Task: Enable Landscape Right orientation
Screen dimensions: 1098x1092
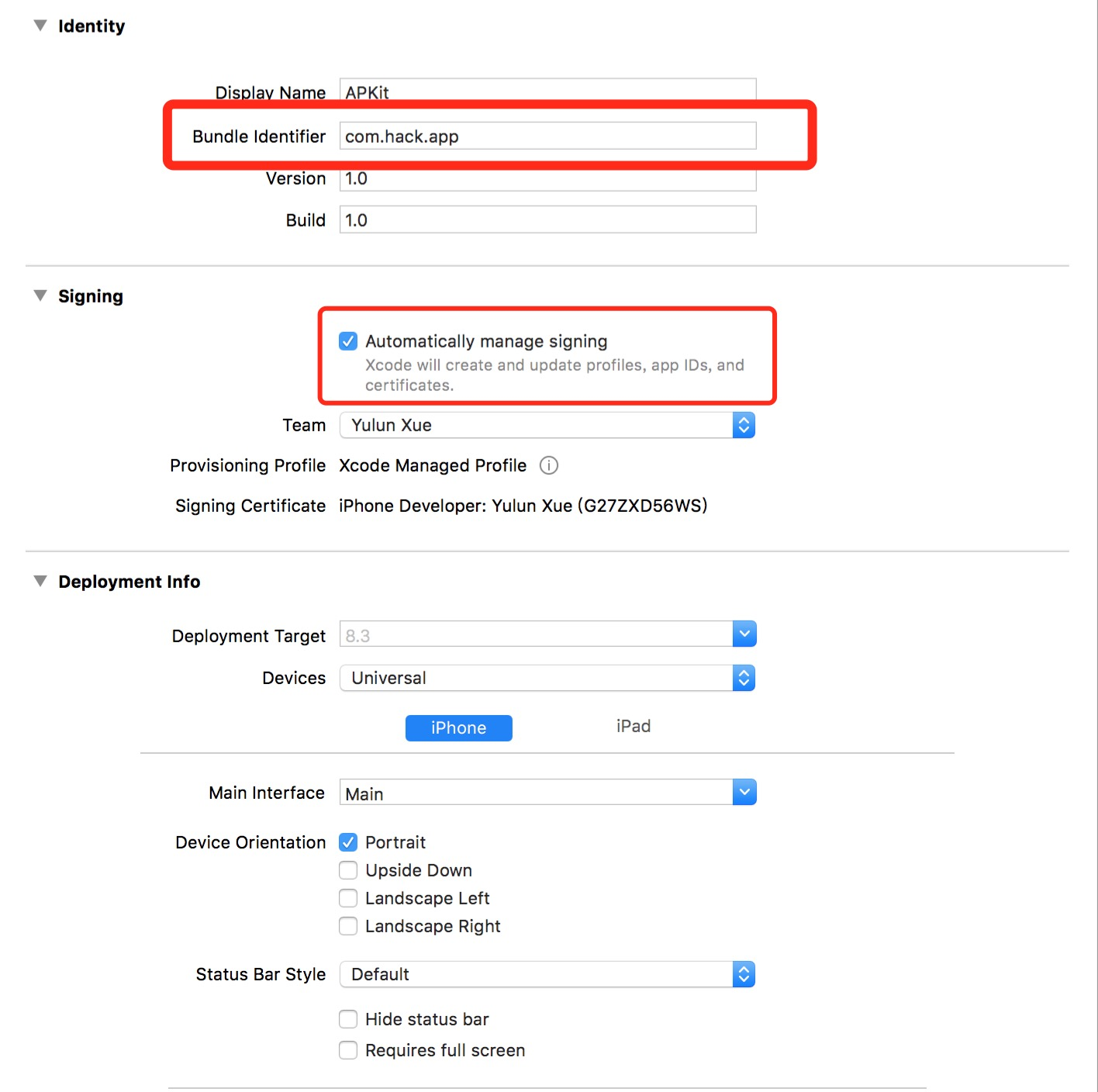Action: tap(348, 926)
